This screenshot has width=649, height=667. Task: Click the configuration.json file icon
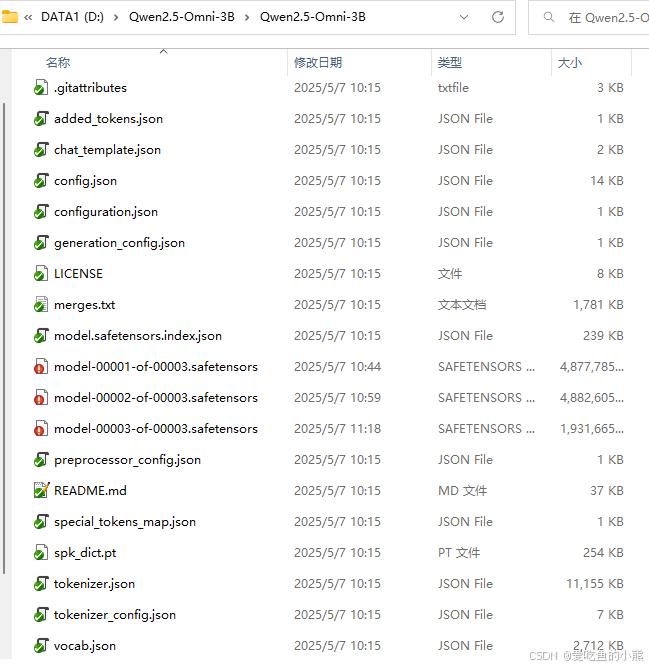(41, 212)
